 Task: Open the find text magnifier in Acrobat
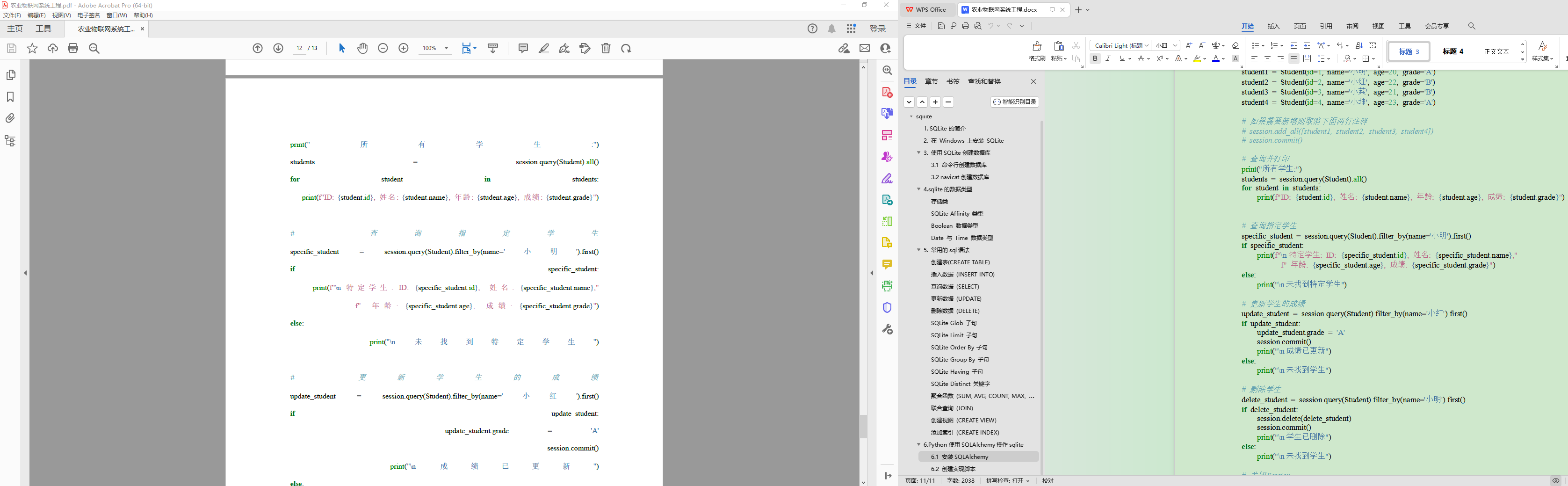point(94,48)
